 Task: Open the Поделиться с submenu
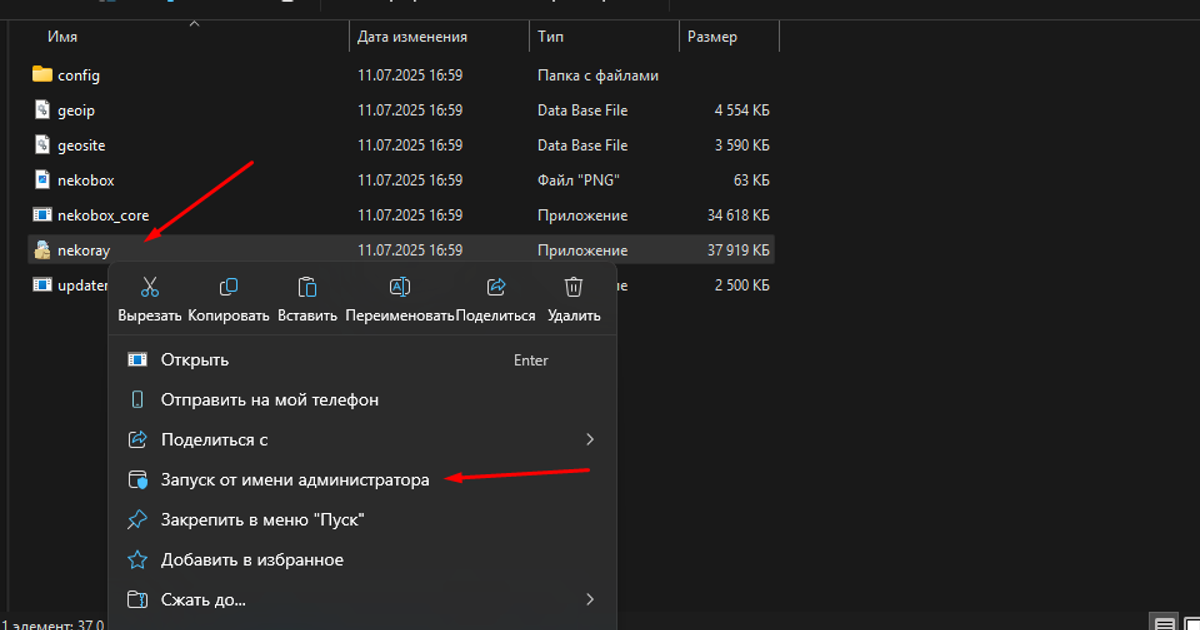coord(363,440)
